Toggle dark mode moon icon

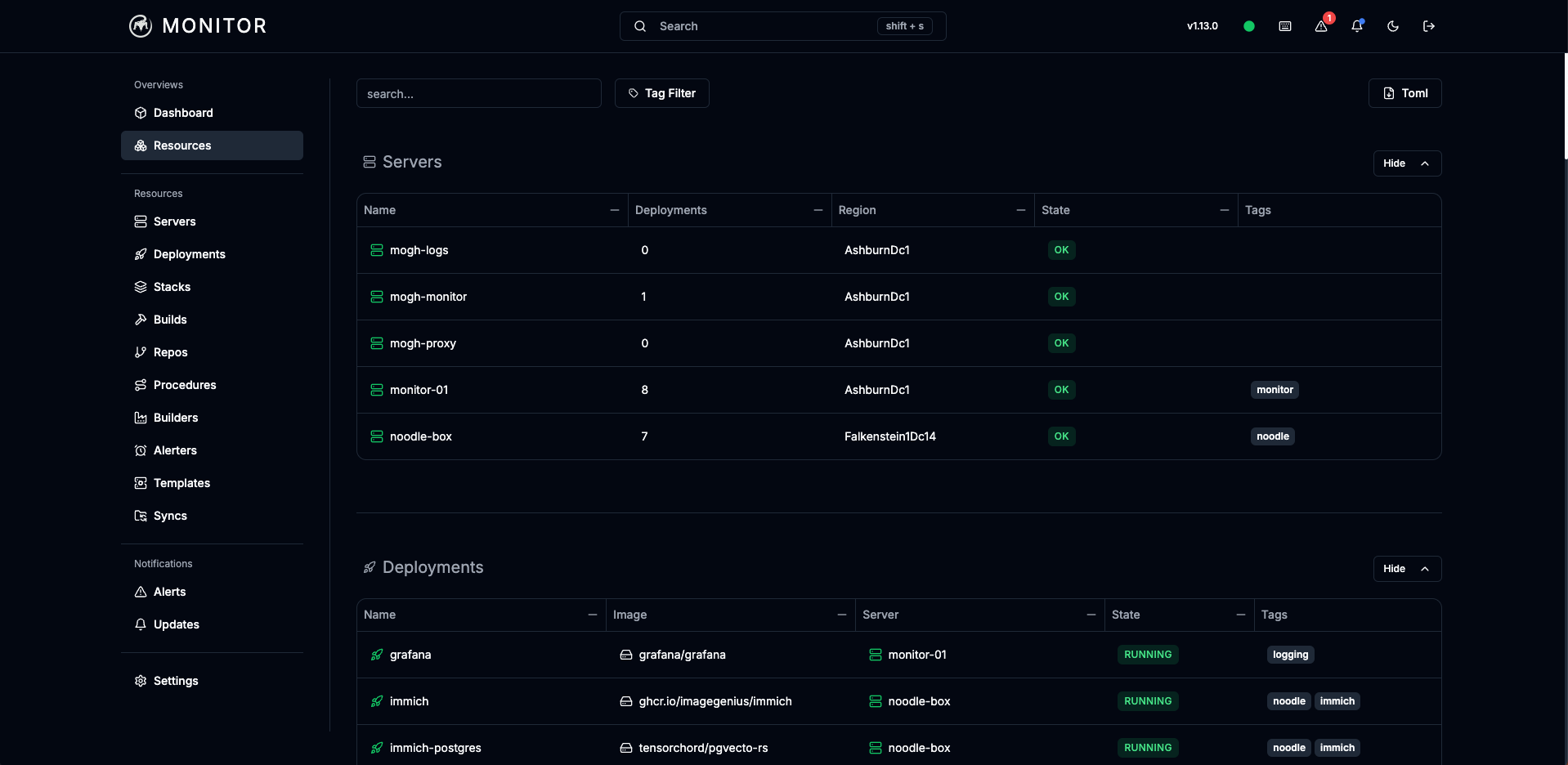1393,26
